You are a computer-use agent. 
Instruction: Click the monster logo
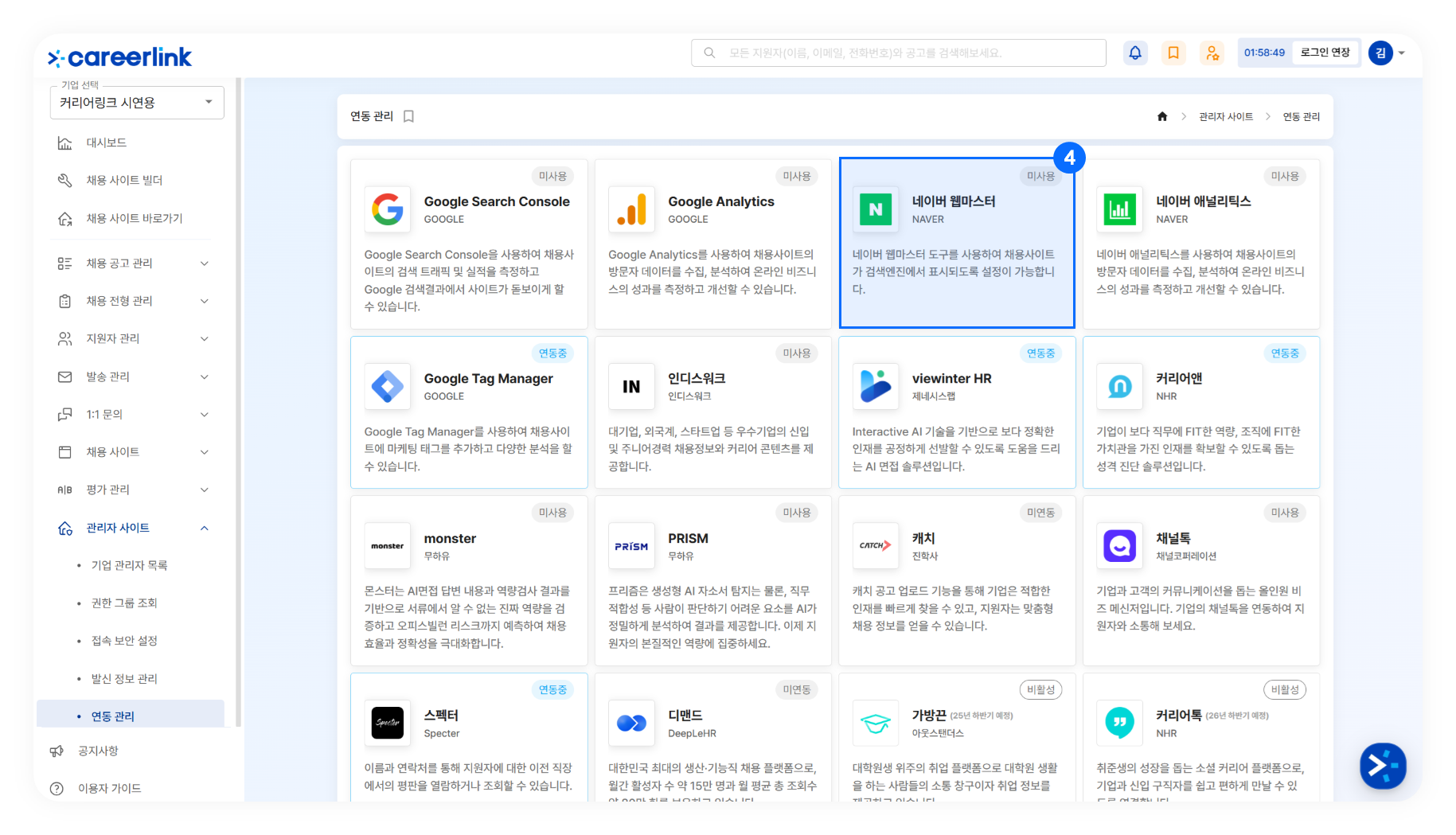click(388, 546)
